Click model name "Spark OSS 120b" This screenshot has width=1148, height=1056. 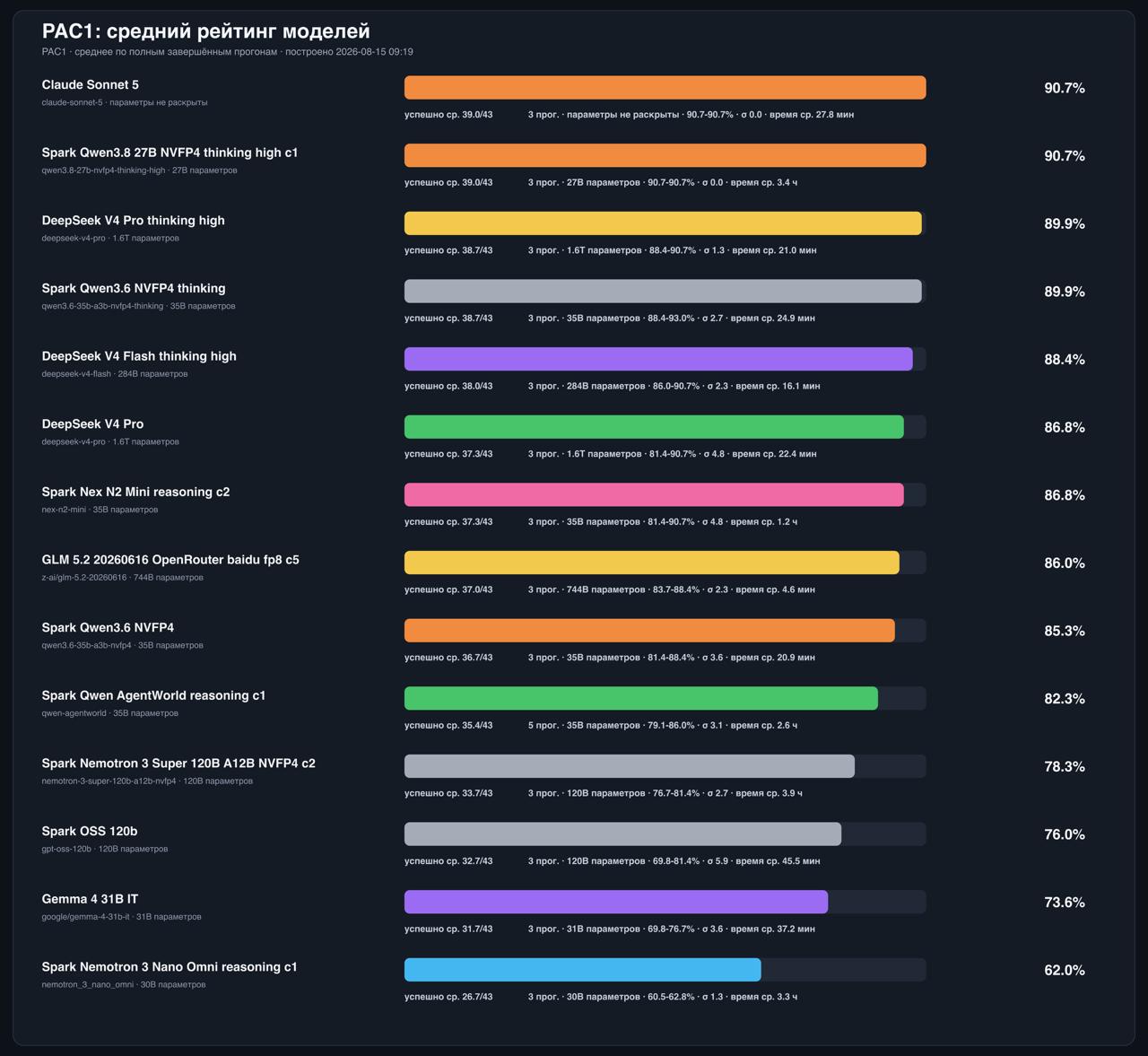[90, 831]
